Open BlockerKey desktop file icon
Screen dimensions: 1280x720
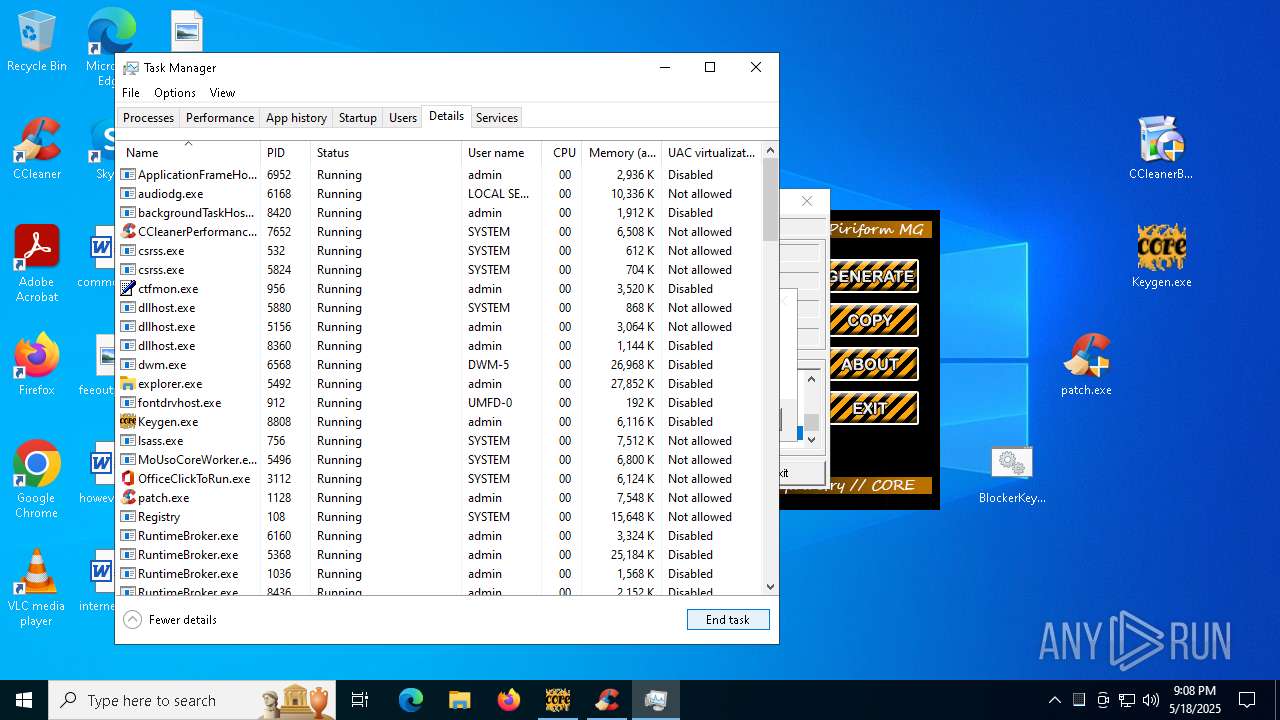pyautogui.click(x=1012, y=474)
